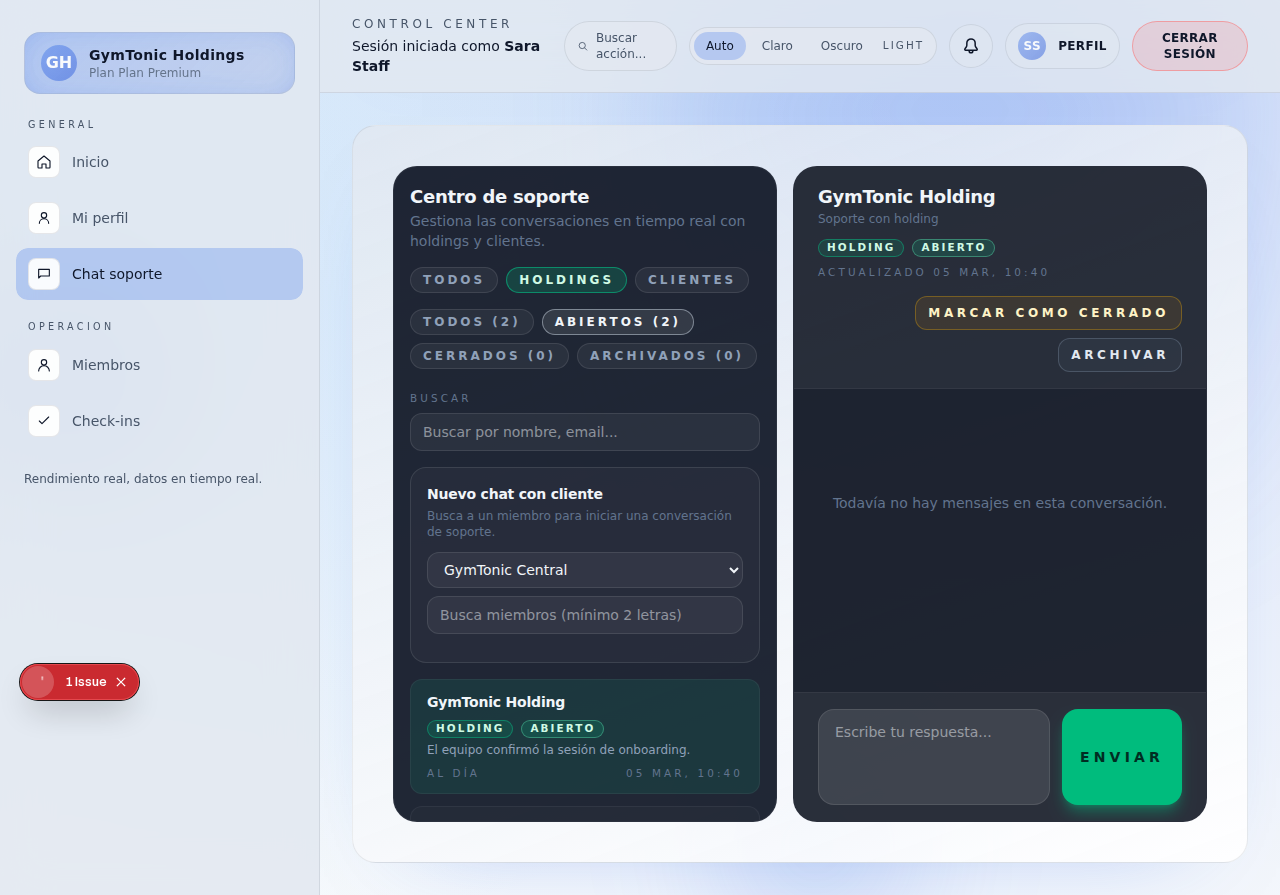Select the Auto theme option
Image resolution: width=1280 pixels, height=895 pixels.
point(719,46)
